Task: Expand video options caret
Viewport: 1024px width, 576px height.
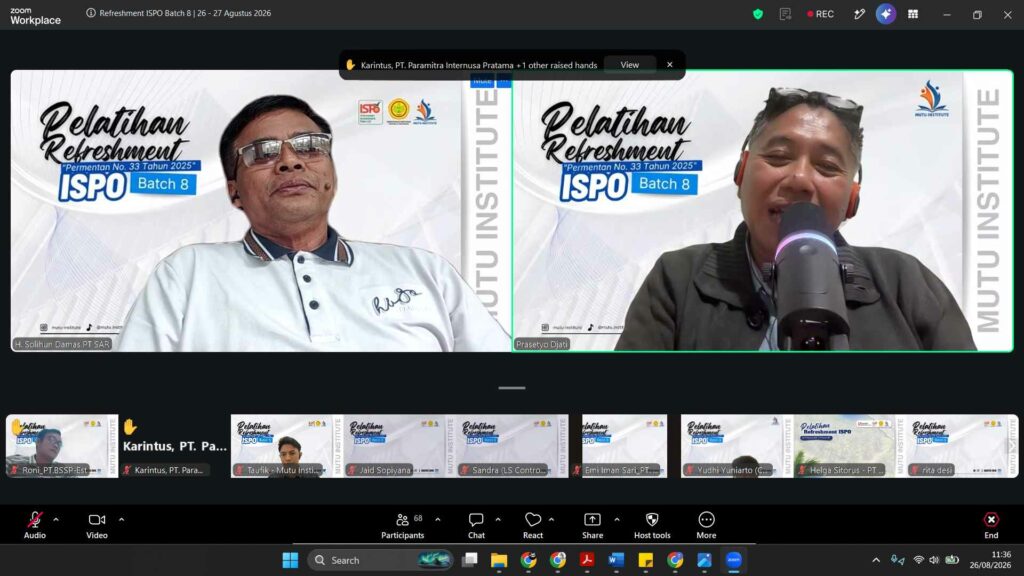Action: coord(121,520)
